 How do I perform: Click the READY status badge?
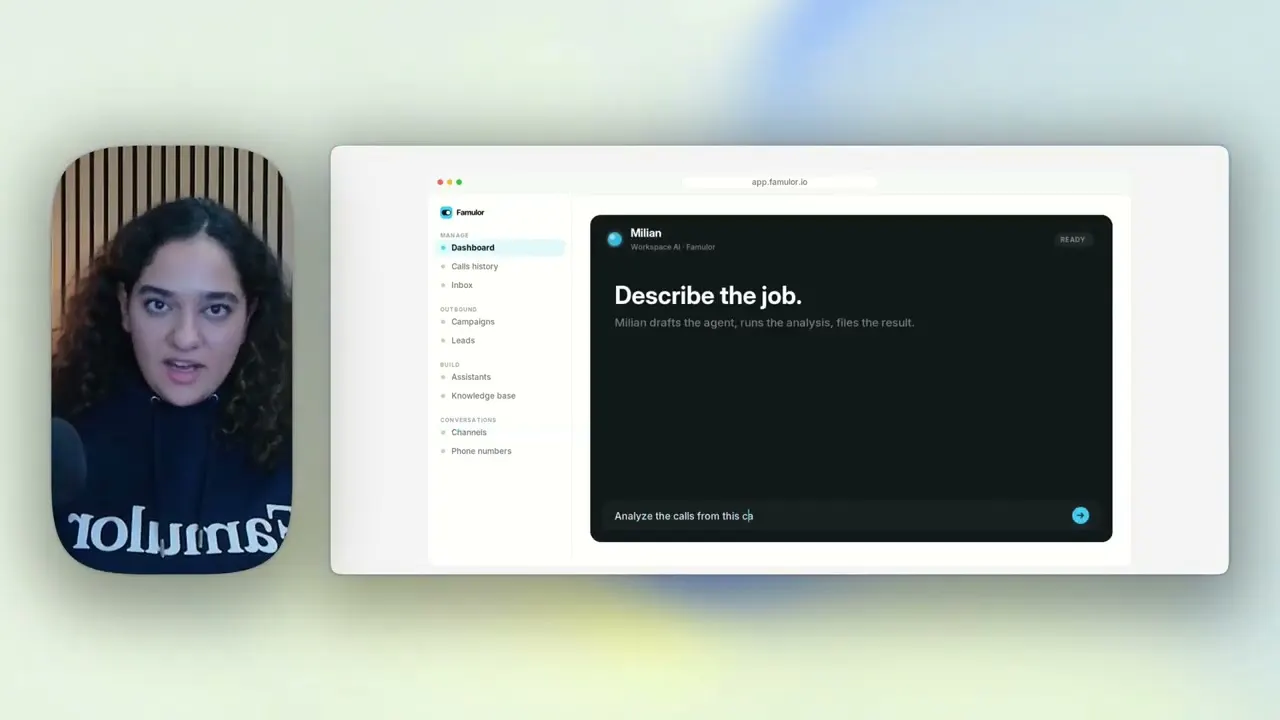click(1072, 240)
